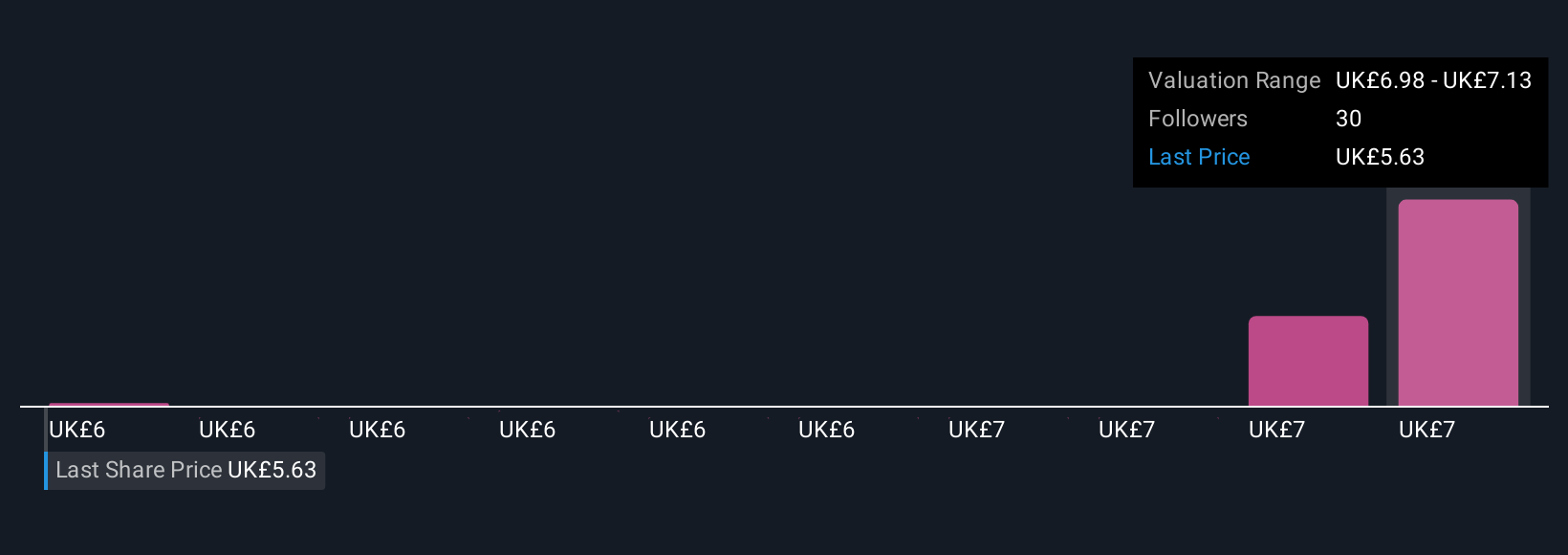The width and height of the screenshot is (1568, 555).
Task: Click the followers count 30
Action: click(1348, 119)
